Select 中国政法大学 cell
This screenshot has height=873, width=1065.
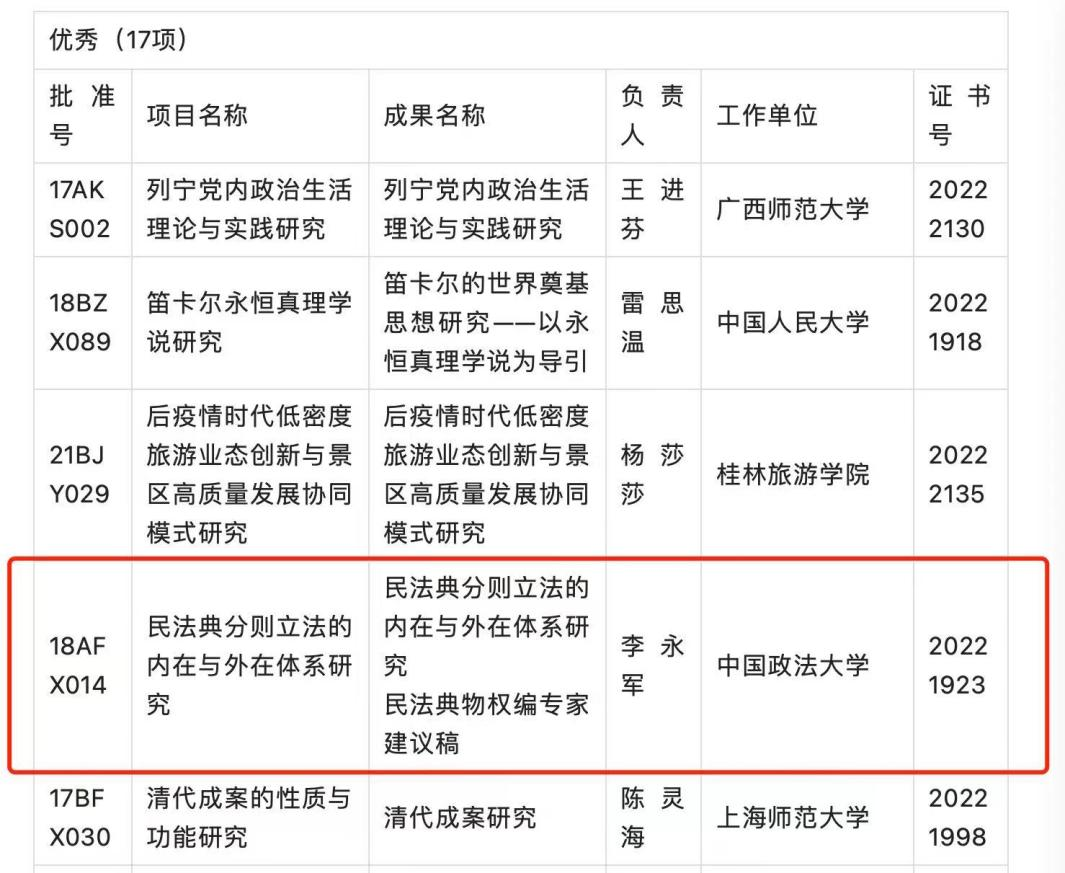pos(793,665)
